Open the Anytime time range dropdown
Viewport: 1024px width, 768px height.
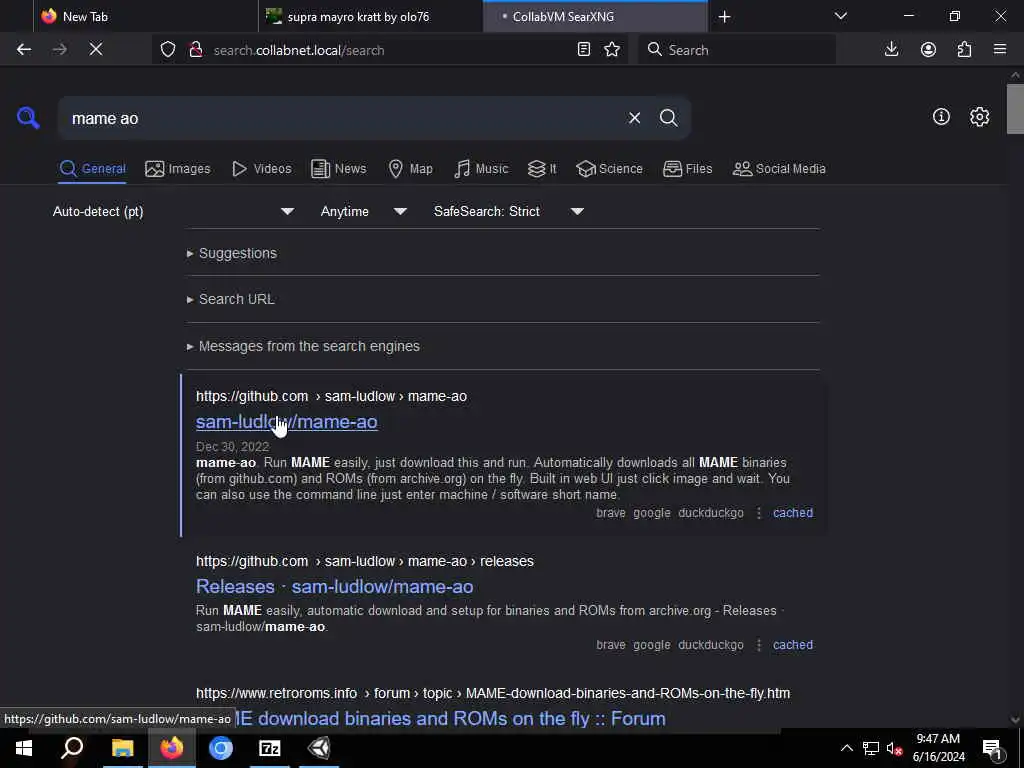pyautogui.click(x=363, y=212)
